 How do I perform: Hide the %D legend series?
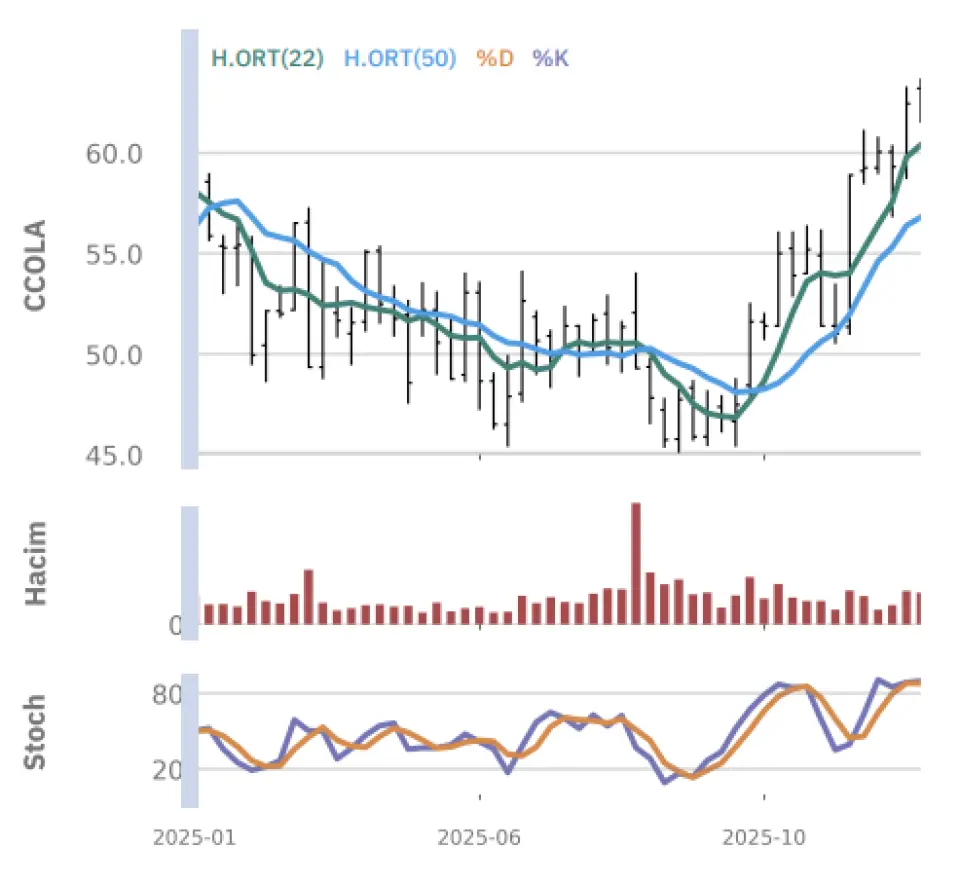(494, 59)
